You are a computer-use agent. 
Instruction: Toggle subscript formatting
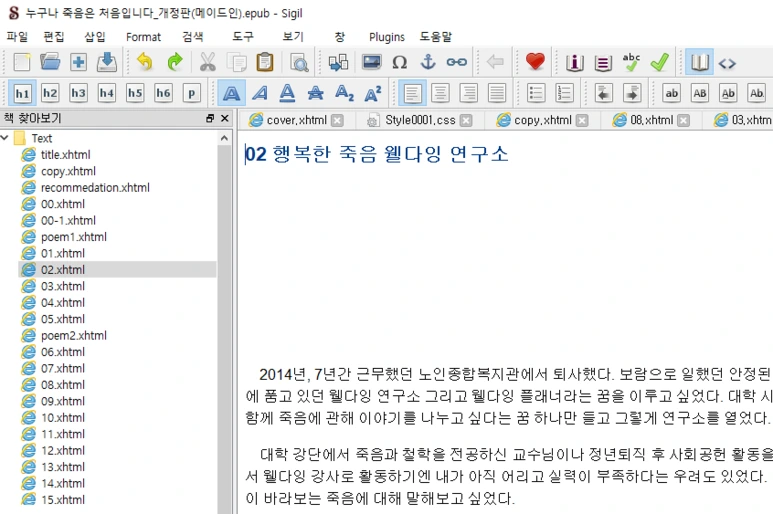344,93
